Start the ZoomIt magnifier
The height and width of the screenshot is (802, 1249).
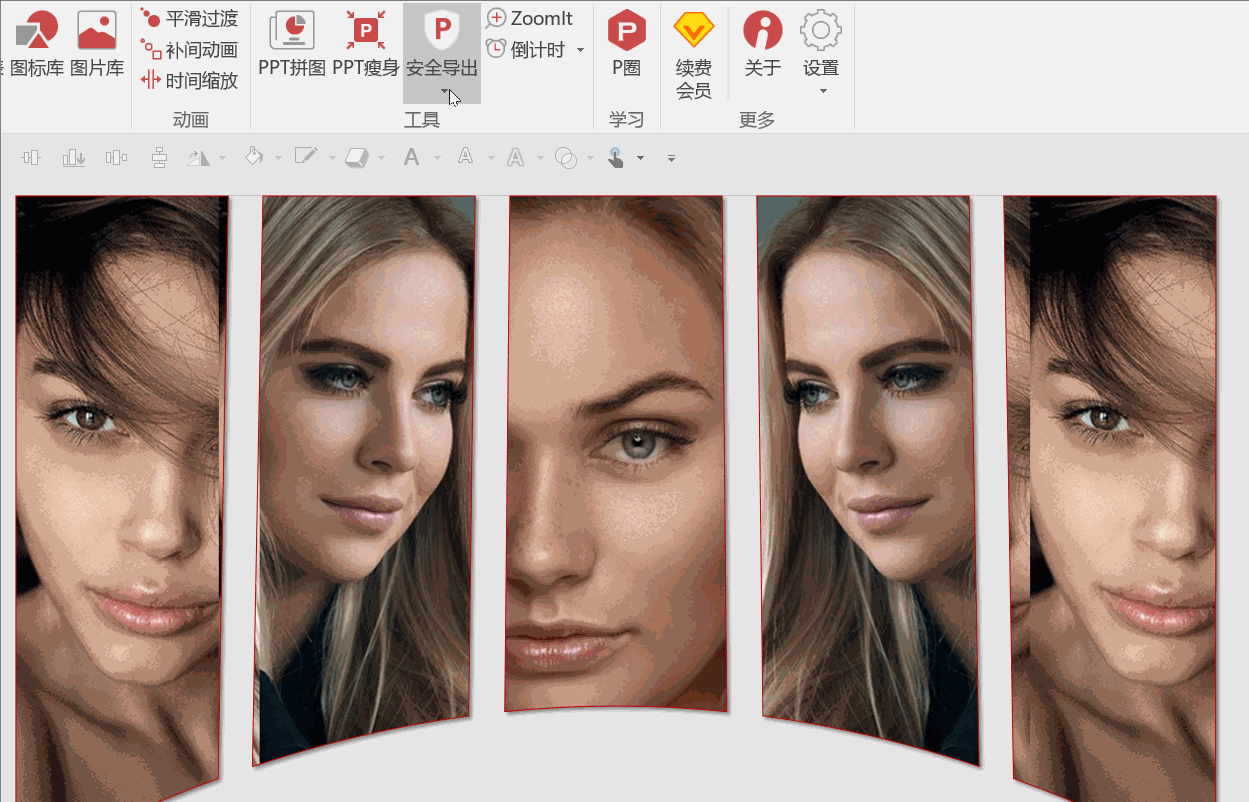pyautogui.click(x=529, y=18)
